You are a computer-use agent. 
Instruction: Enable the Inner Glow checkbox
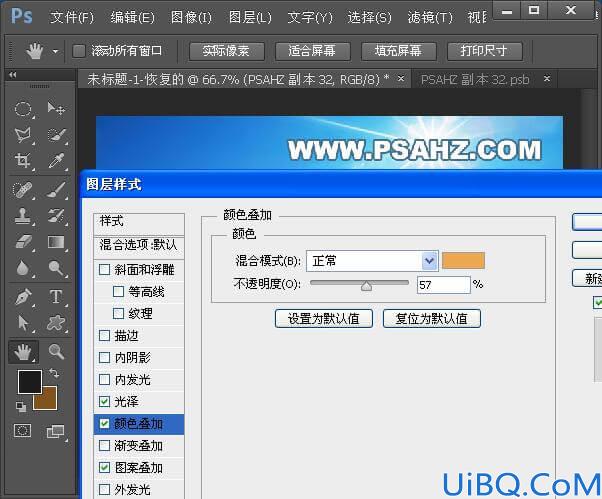[104, 380]
